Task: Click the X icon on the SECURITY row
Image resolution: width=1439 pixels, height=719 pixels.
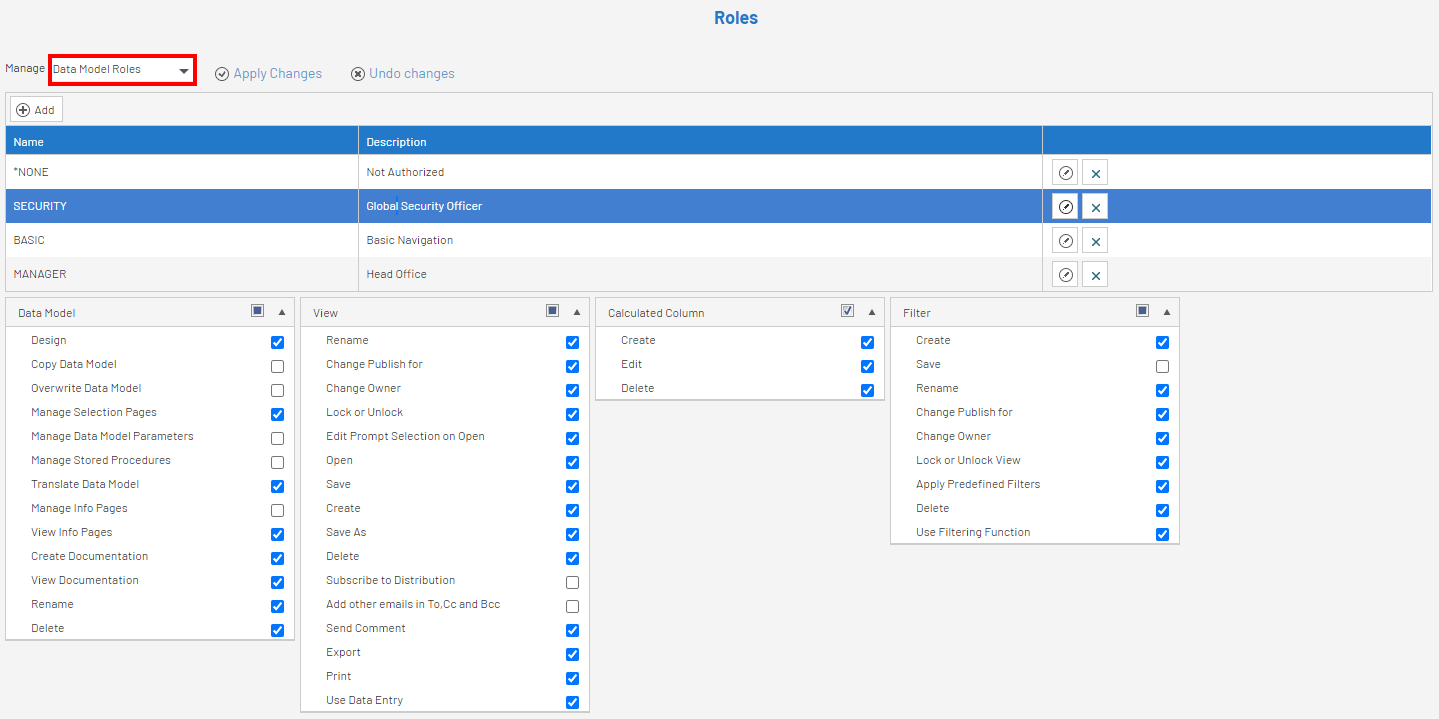Action: (x=1095, y=207)
